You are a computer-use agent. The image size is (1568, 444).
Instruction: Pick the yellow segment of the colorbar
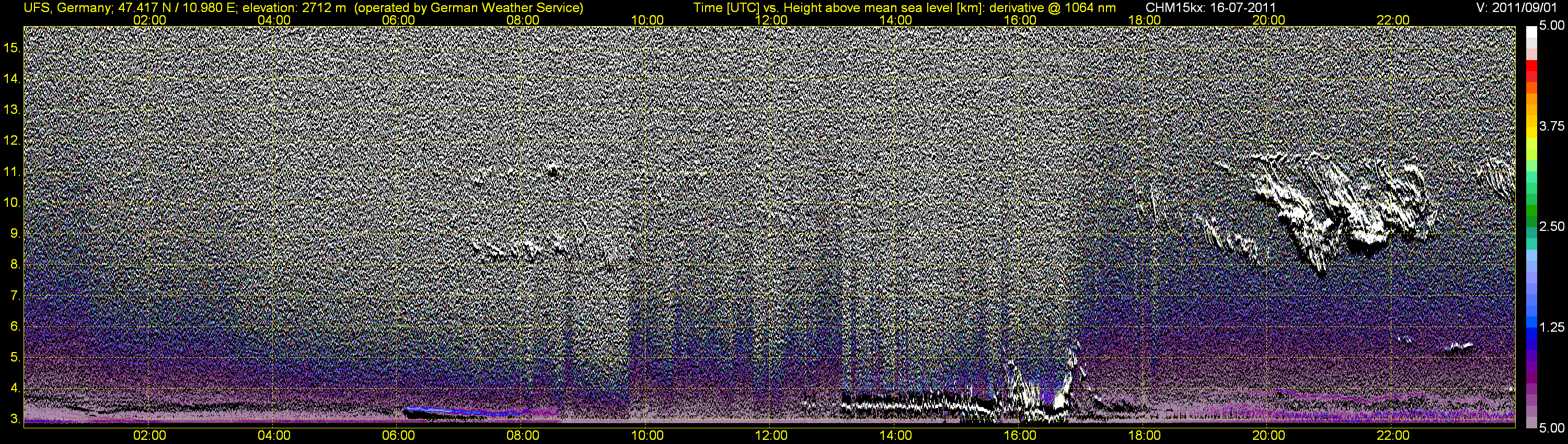pos(1531,134)
